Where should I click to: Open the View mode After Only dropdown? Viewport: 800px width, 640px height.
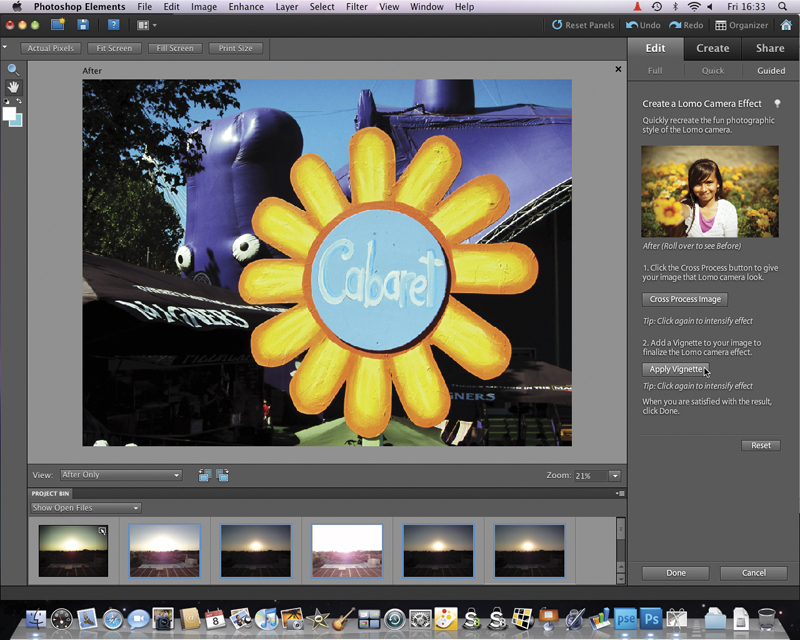click(121, 475)
